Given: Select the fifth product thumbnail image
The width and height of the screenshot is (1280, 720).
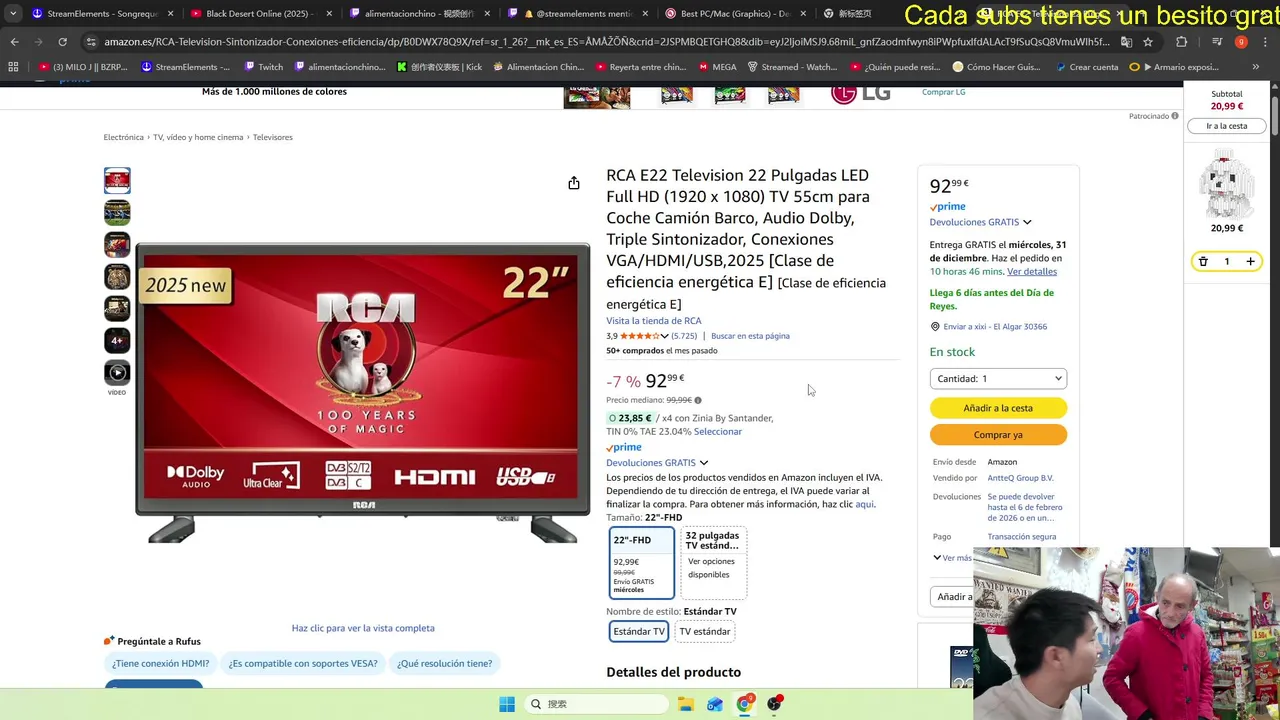Looking at the screenshot, I should pos(117,309).
